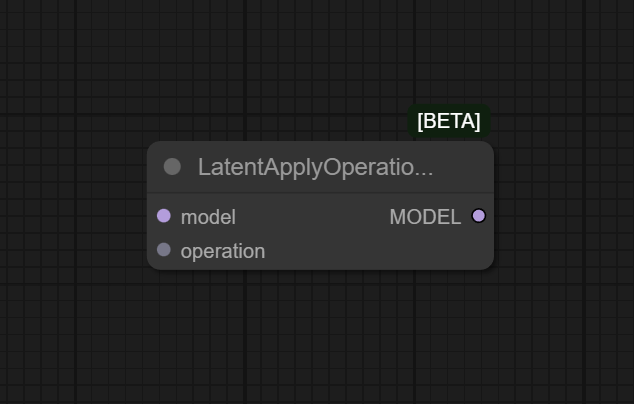Click the bottom-right corner of the canvas grid
This screenshot has width=634, height=404.
tap(628, 398)
